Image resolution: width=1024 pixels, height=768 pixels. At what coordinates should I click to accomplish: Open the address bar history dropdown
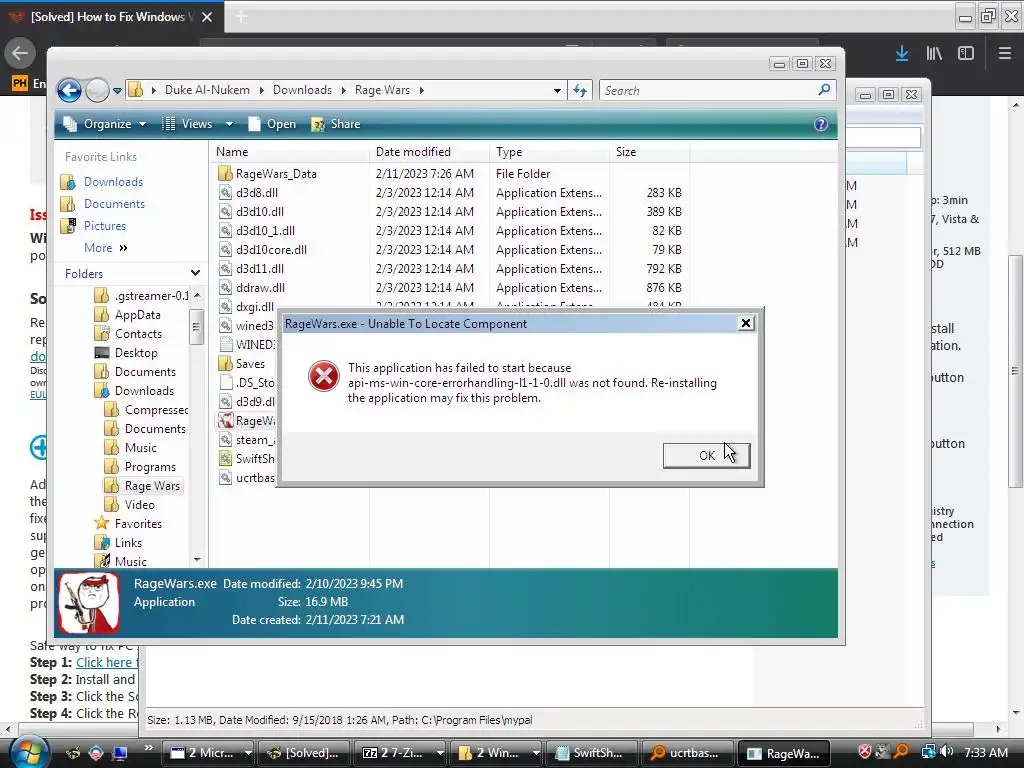point(556,91)
